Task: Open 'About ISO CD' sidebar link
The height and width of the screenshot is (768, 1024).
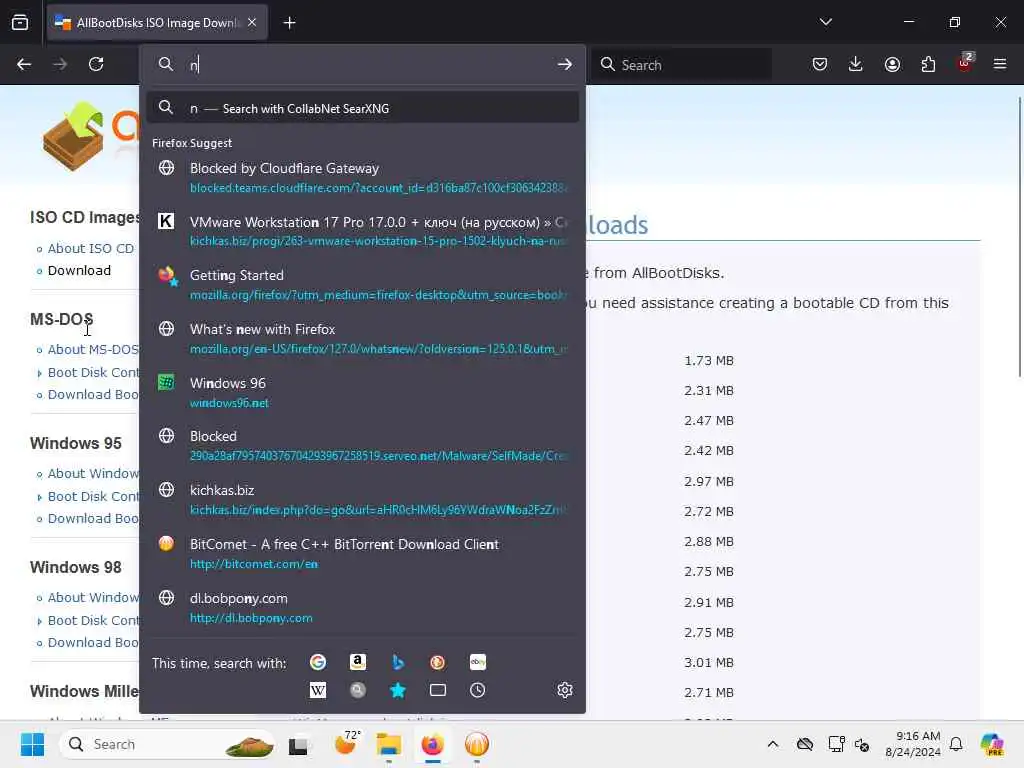Action: tap(91, 248)
